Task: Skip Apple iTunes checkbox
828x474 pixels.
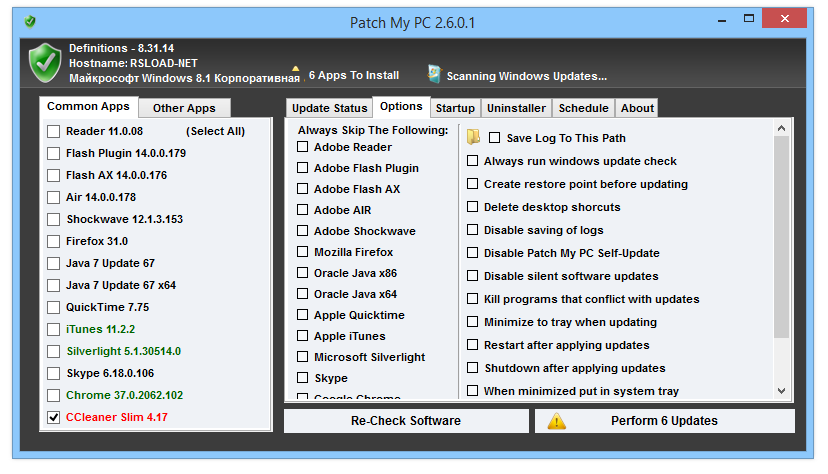Action: pos(303,336)
